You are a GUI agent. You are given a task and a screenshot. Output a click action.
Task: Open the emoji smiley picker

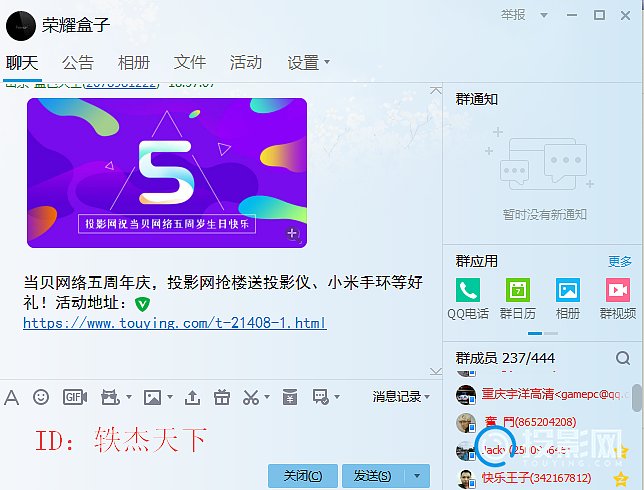pyautogui.click(x=41, y=397)
